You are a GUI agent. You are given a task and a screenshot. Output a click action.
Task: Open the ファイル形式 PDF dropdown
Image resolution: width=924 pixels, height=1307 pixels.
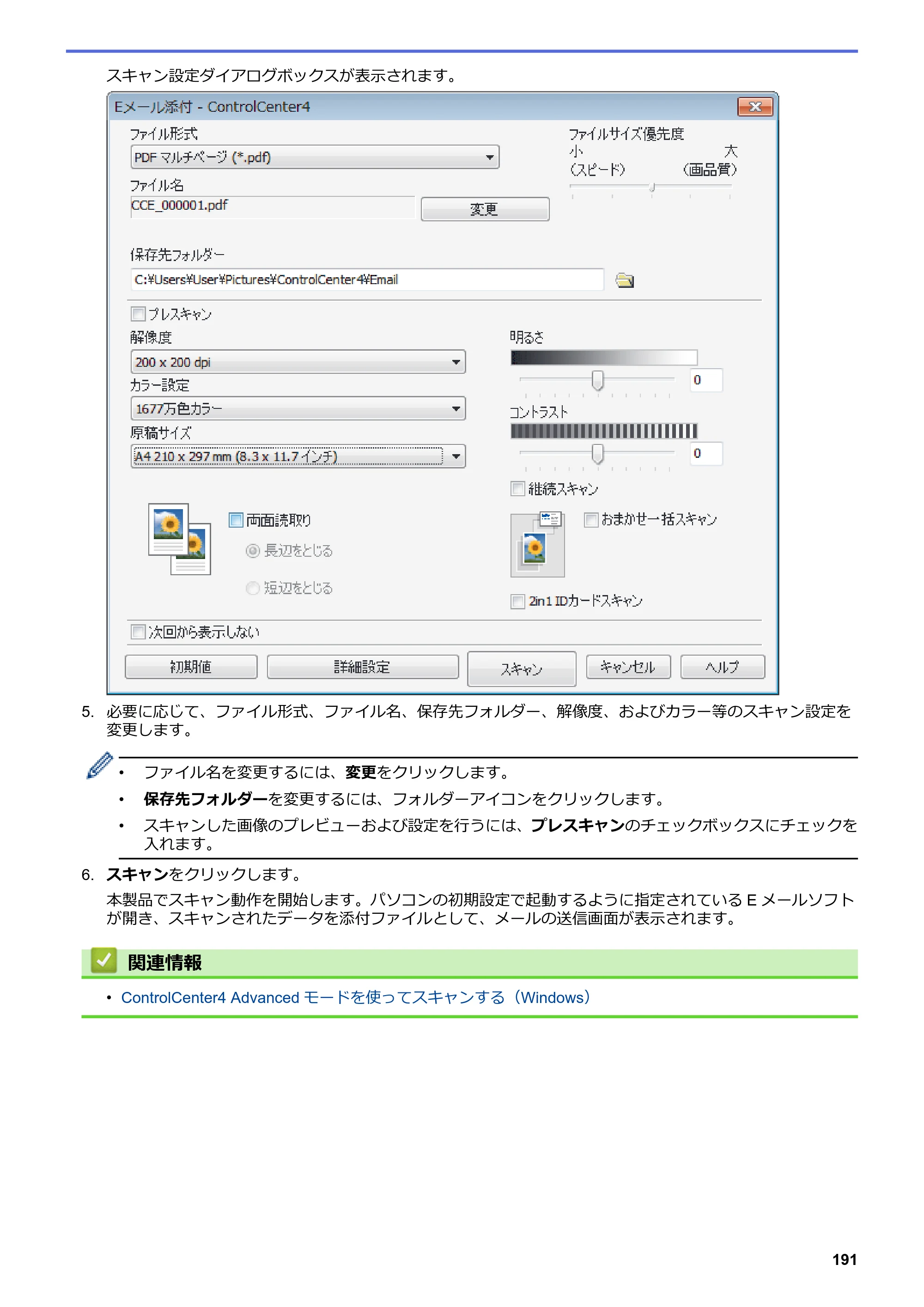pos(315,157)
